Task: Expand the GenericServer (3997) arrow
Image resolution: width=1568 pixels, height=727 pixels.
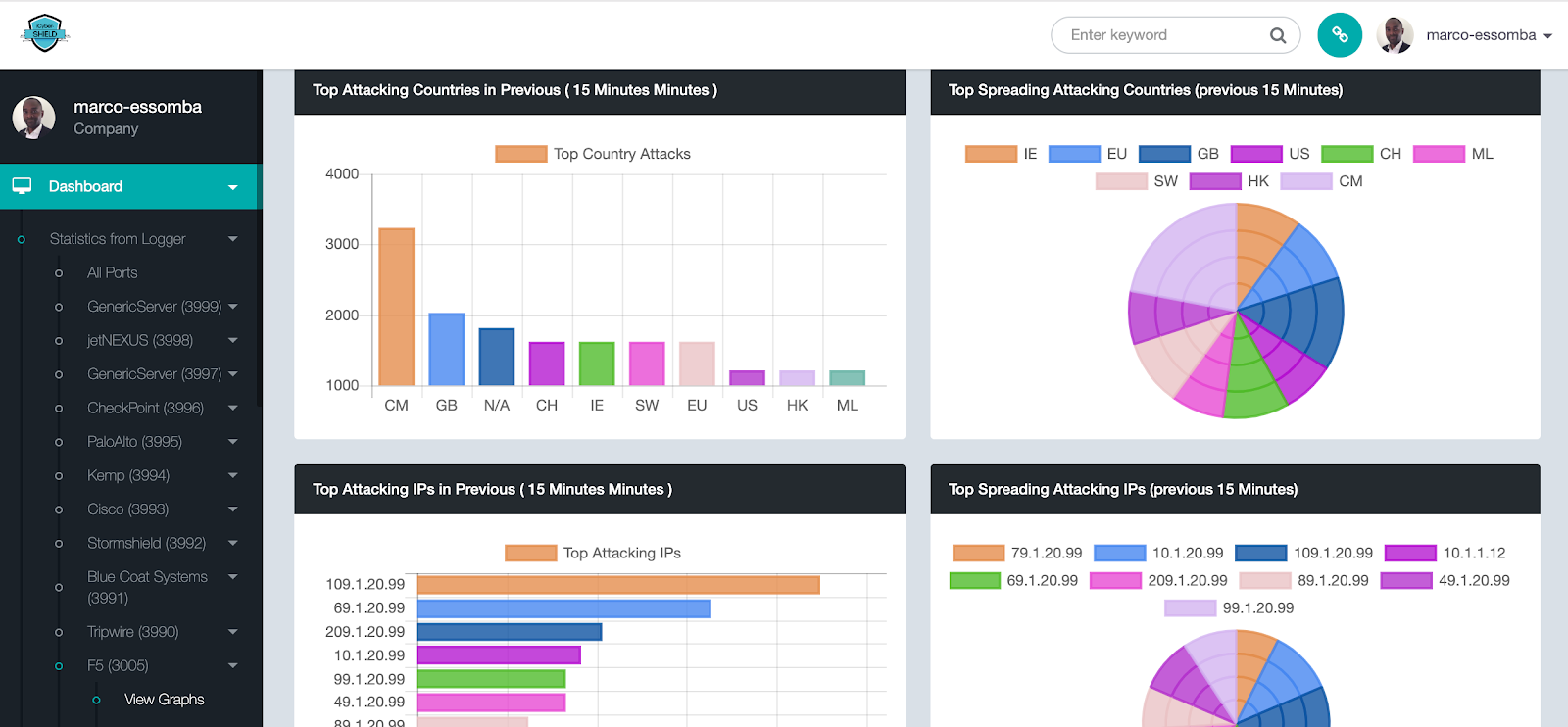Action: [x=233, y=374]
